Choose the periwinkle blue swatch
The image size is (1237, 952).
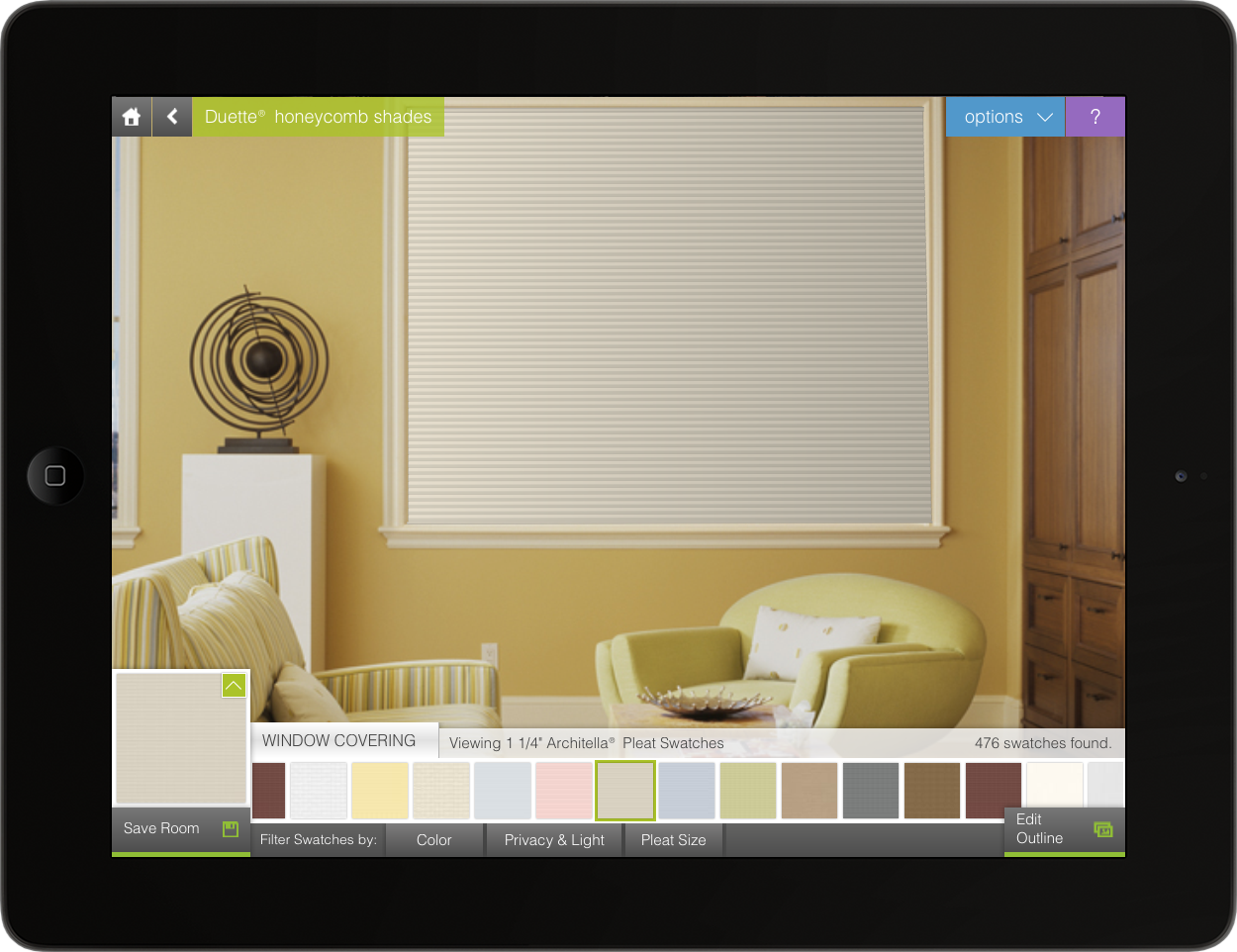coord(687,791)
